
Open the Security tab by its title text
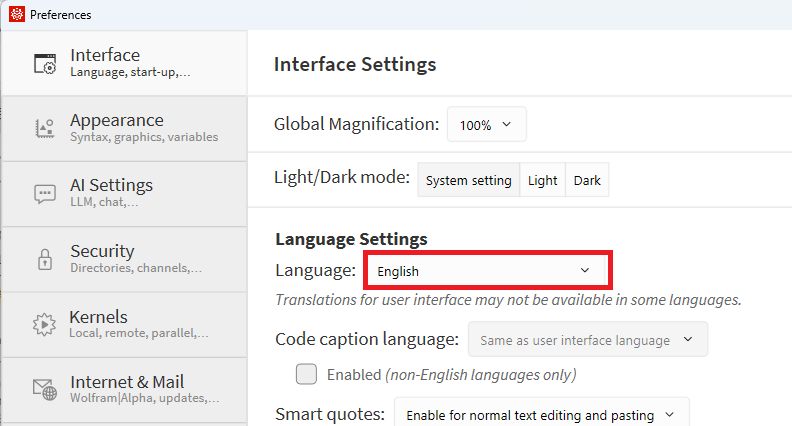tap(102, 251)
